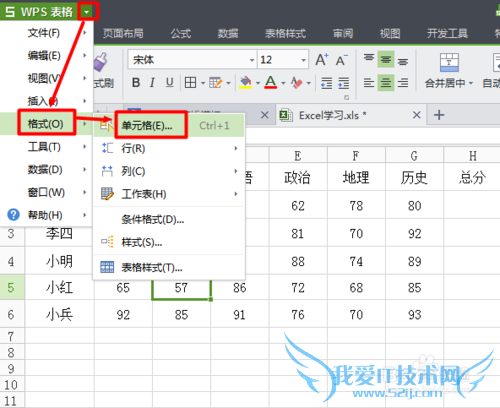
Task: Expand the 列(C) submenu
Action: [133, 171]
